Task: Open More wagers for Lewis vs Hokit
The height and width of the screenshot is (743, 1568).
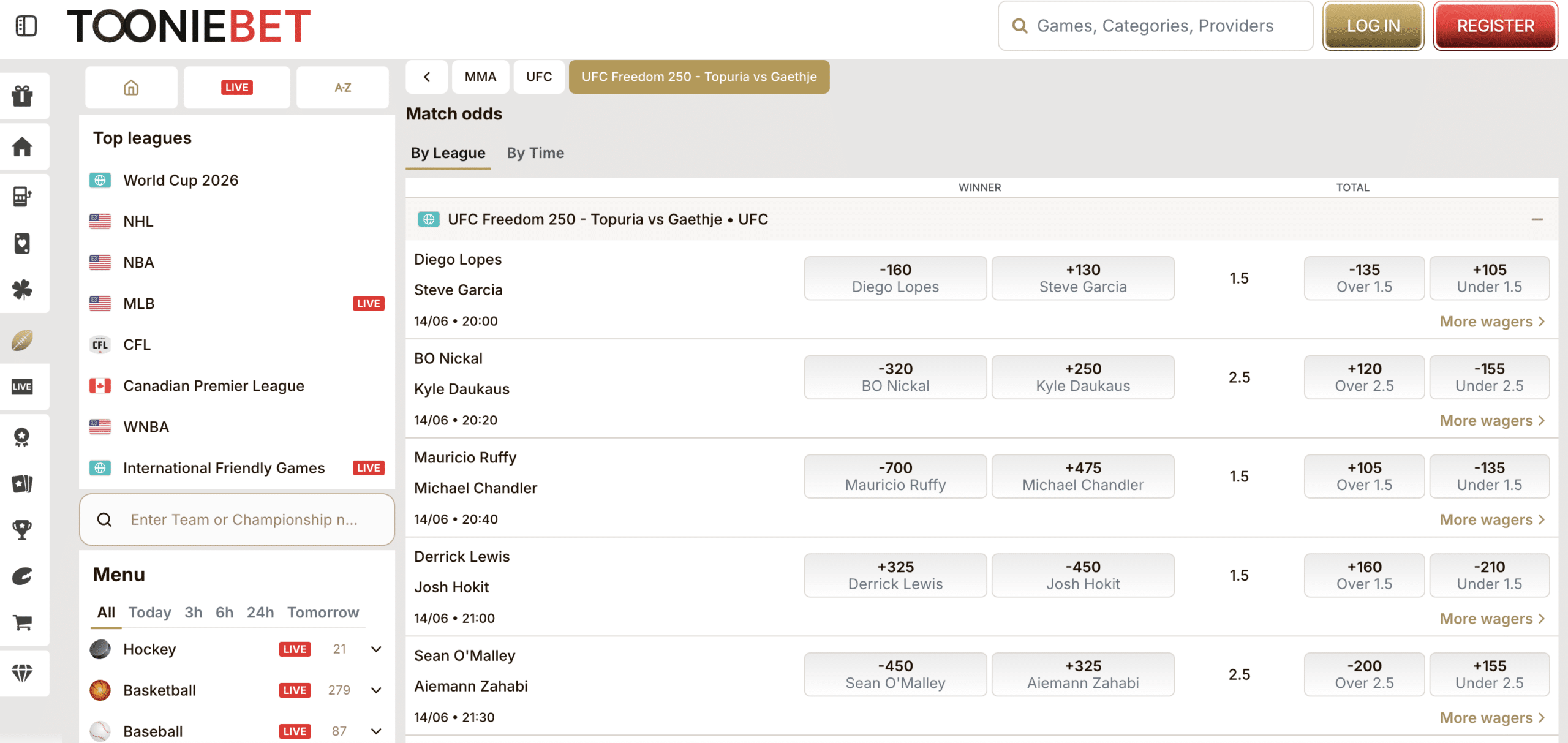Action: tap(1492, 619)
